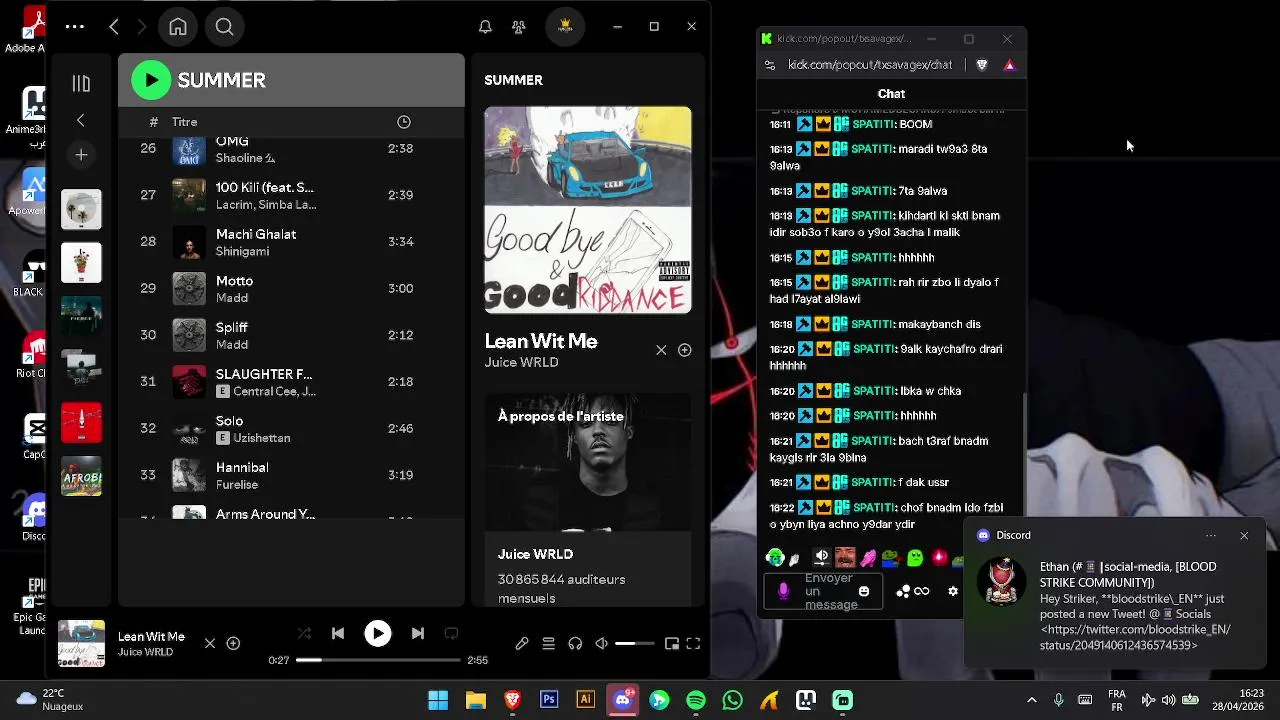Adjust Spotify volume slider
The height and width of the screenshot is (720, 1280).
click(635, 644)
